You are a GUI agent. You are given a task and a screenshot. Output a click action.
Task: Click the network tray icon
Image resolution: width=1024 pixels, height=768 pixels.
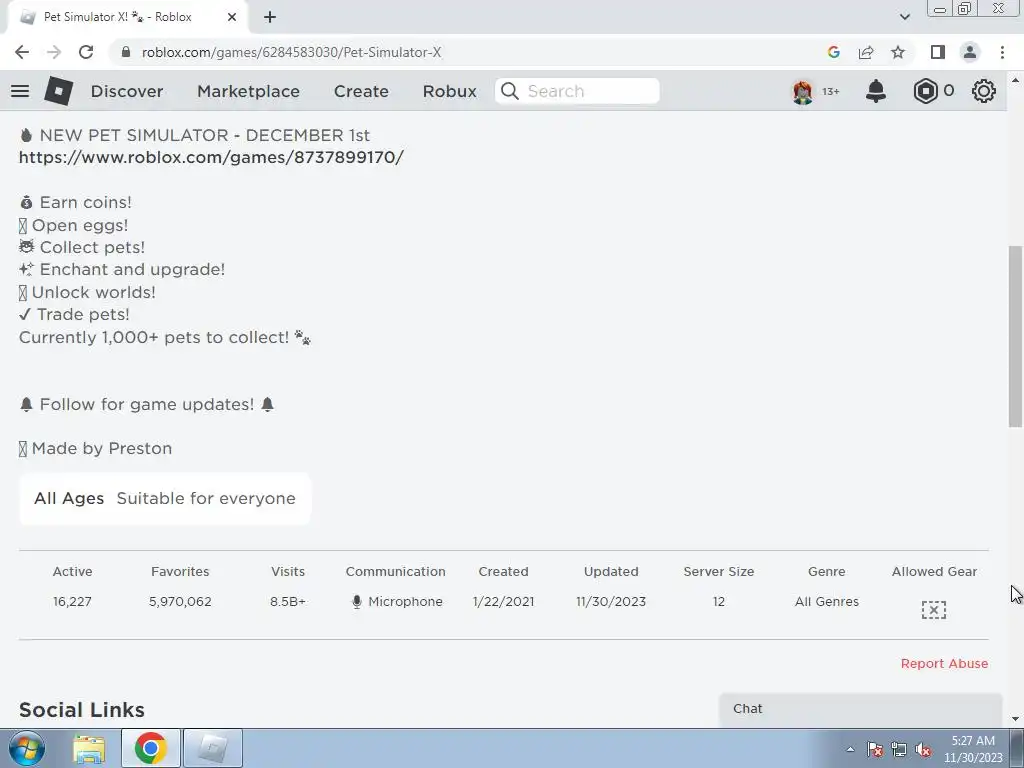[x=899, y=749]
